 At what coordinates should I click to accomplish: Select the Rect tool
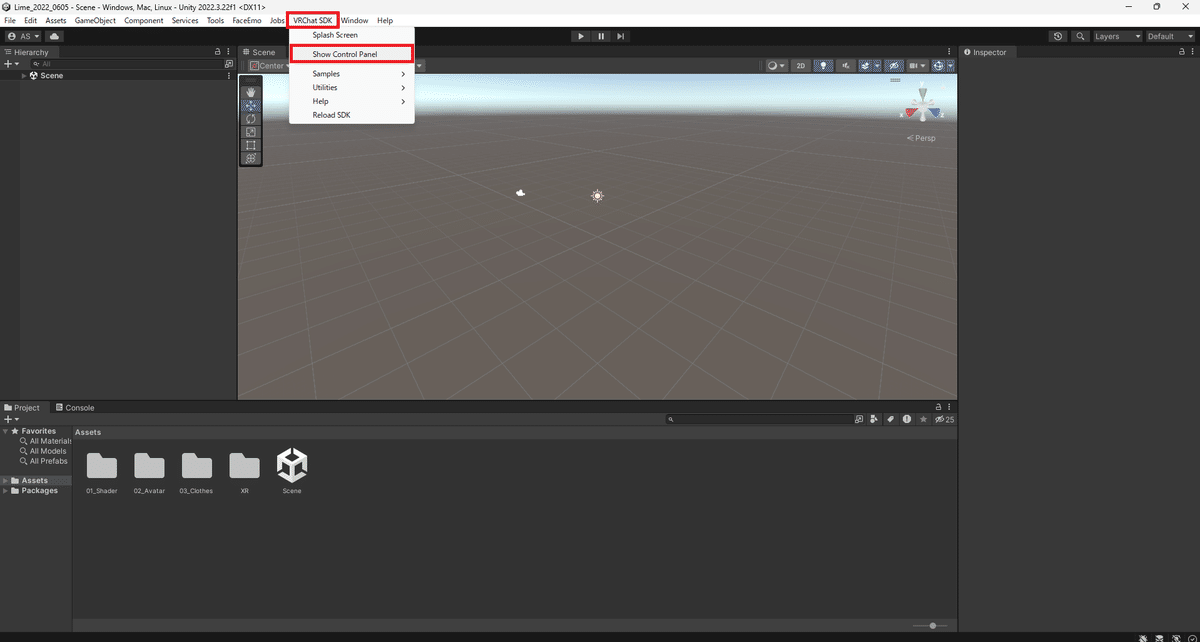click(251, 145)
